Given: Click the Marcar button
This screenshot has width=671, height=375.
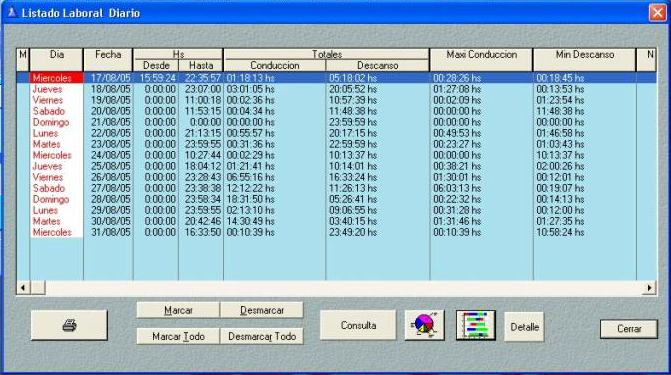Looking at the screenshot, I should click(178, 310).
